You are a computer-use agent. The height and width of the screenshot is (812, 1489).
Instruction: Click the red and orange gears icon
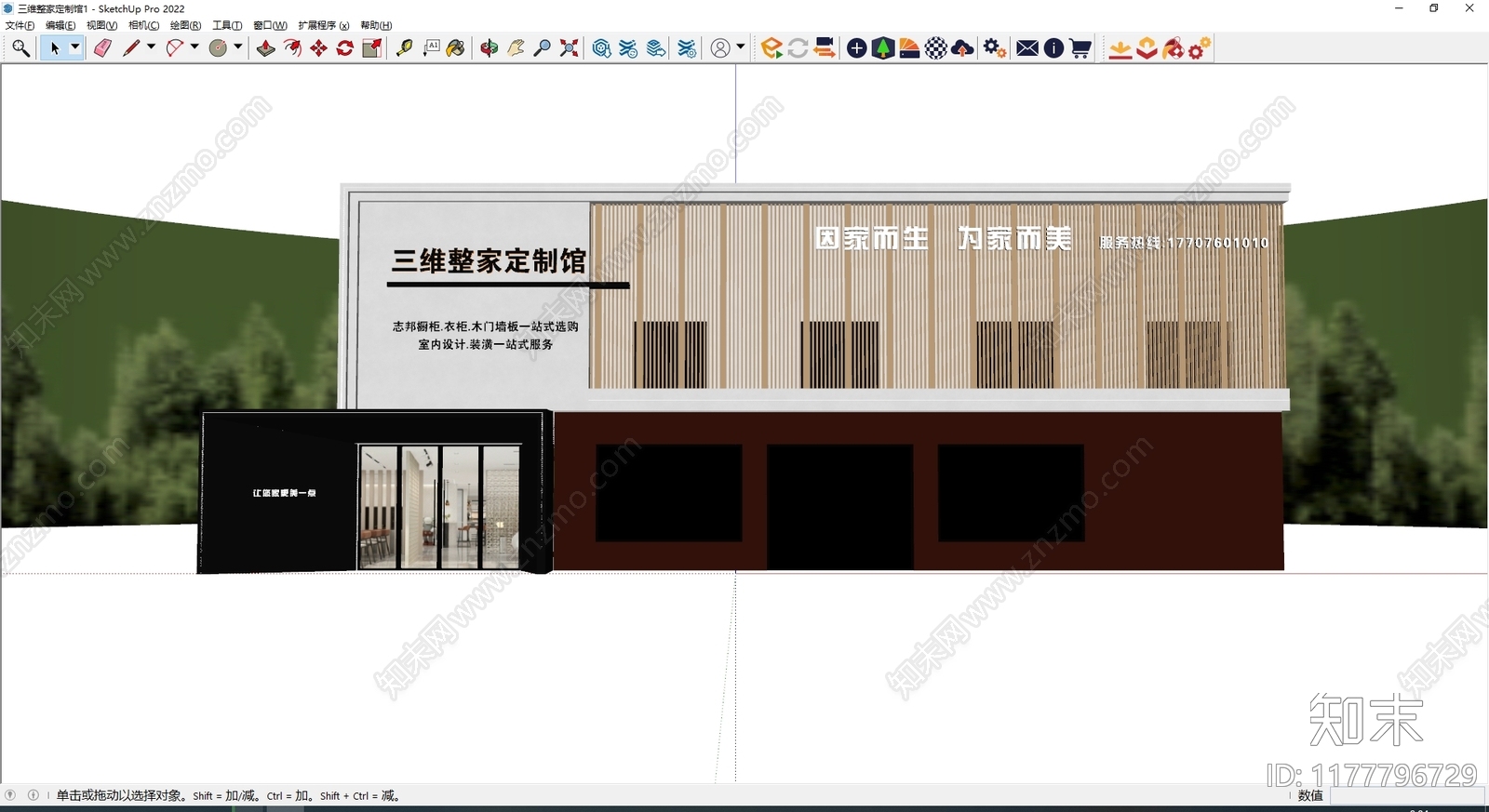click(x=1200, y=48)
